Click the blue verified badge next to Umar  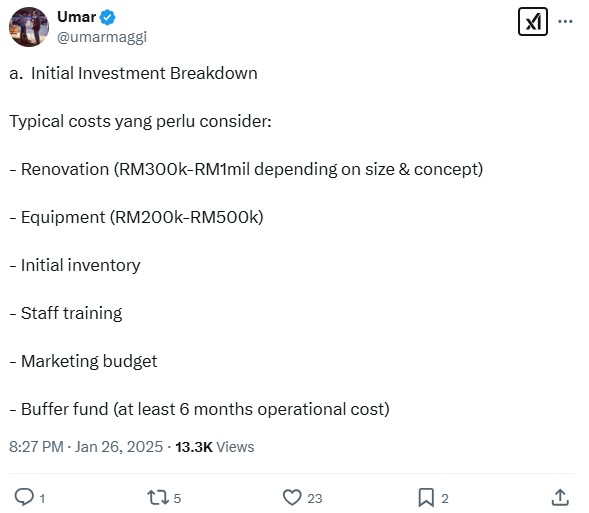[x=107, y=18]
